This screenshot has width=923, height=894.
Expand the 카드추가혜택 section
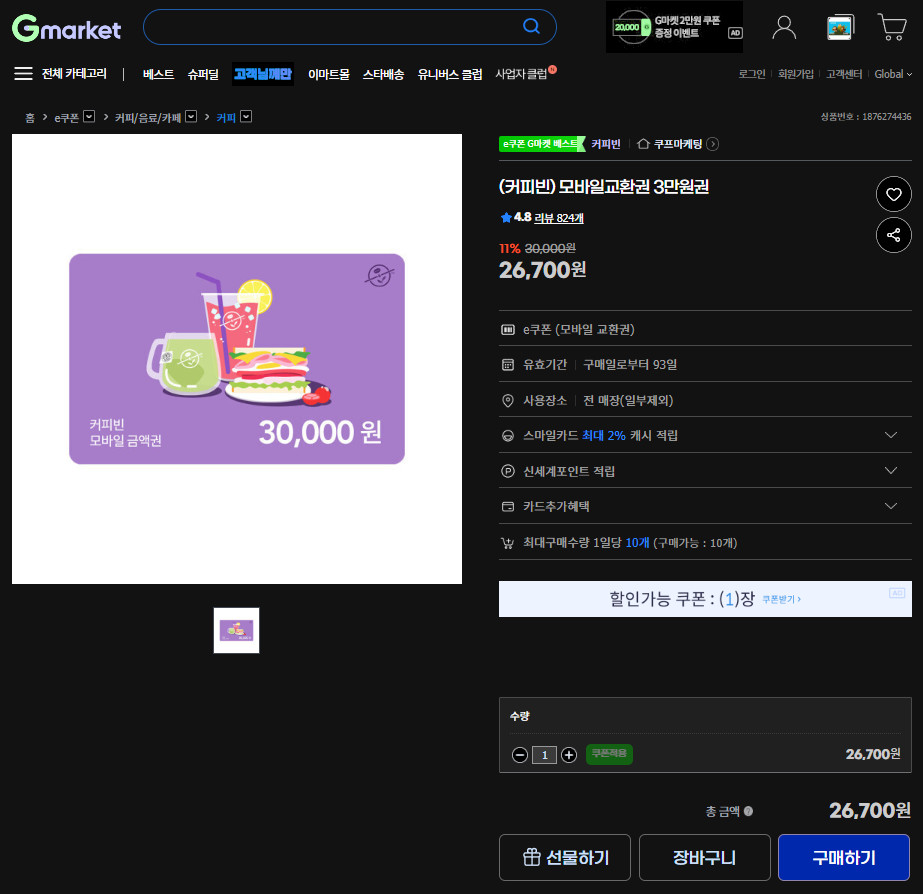tap(889, 505)
